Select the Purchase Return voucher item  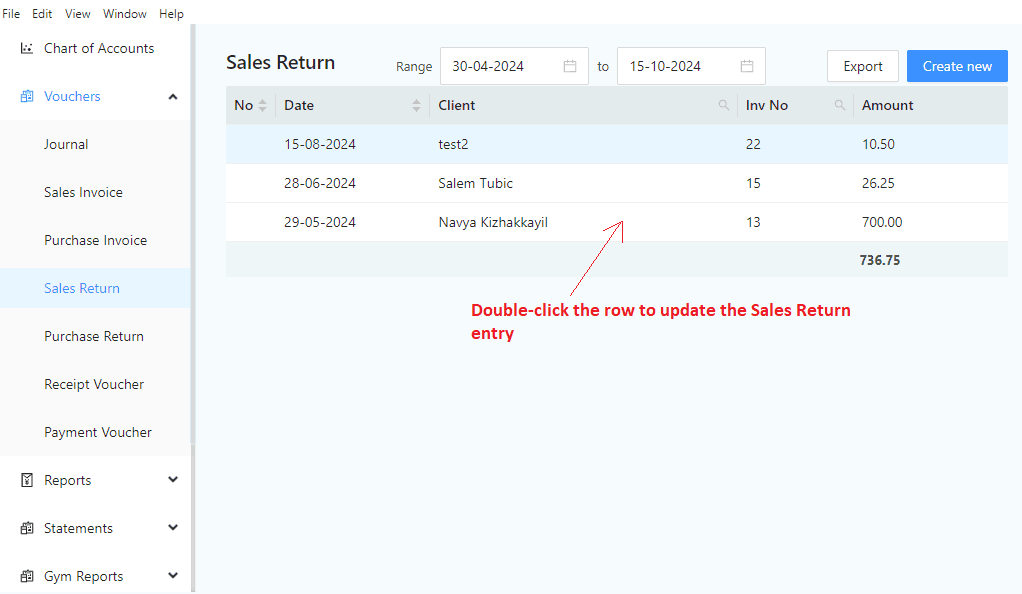pos(94,336)
